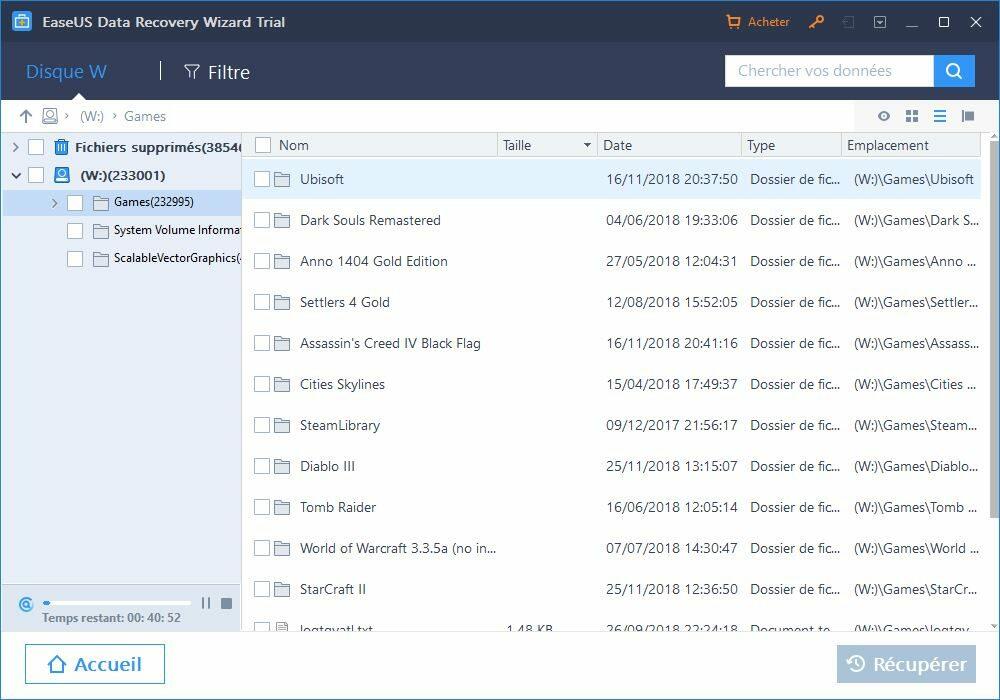Stop the scan in progress

[226, 603]
